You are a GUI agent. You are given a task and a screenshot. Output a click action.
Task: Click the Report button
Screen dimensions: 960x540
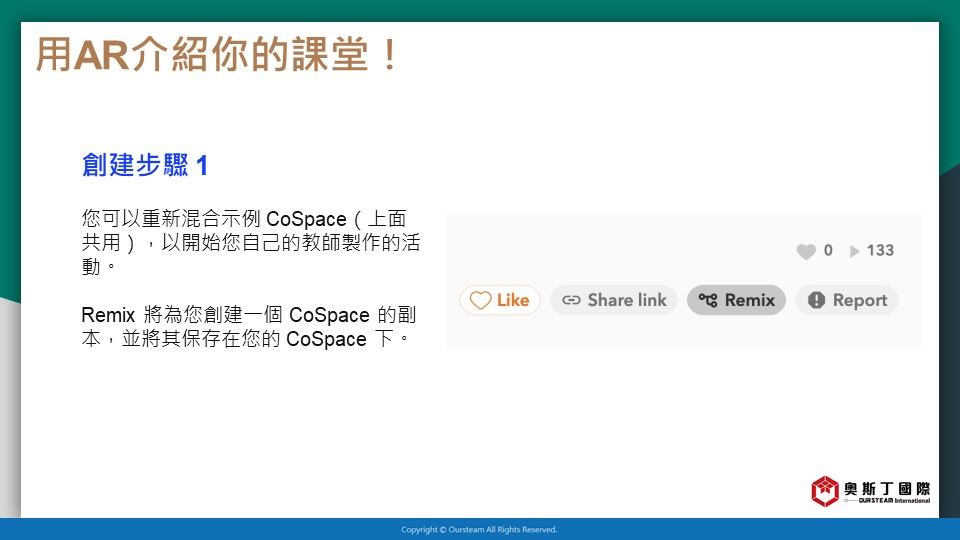(x=847, y=300)
